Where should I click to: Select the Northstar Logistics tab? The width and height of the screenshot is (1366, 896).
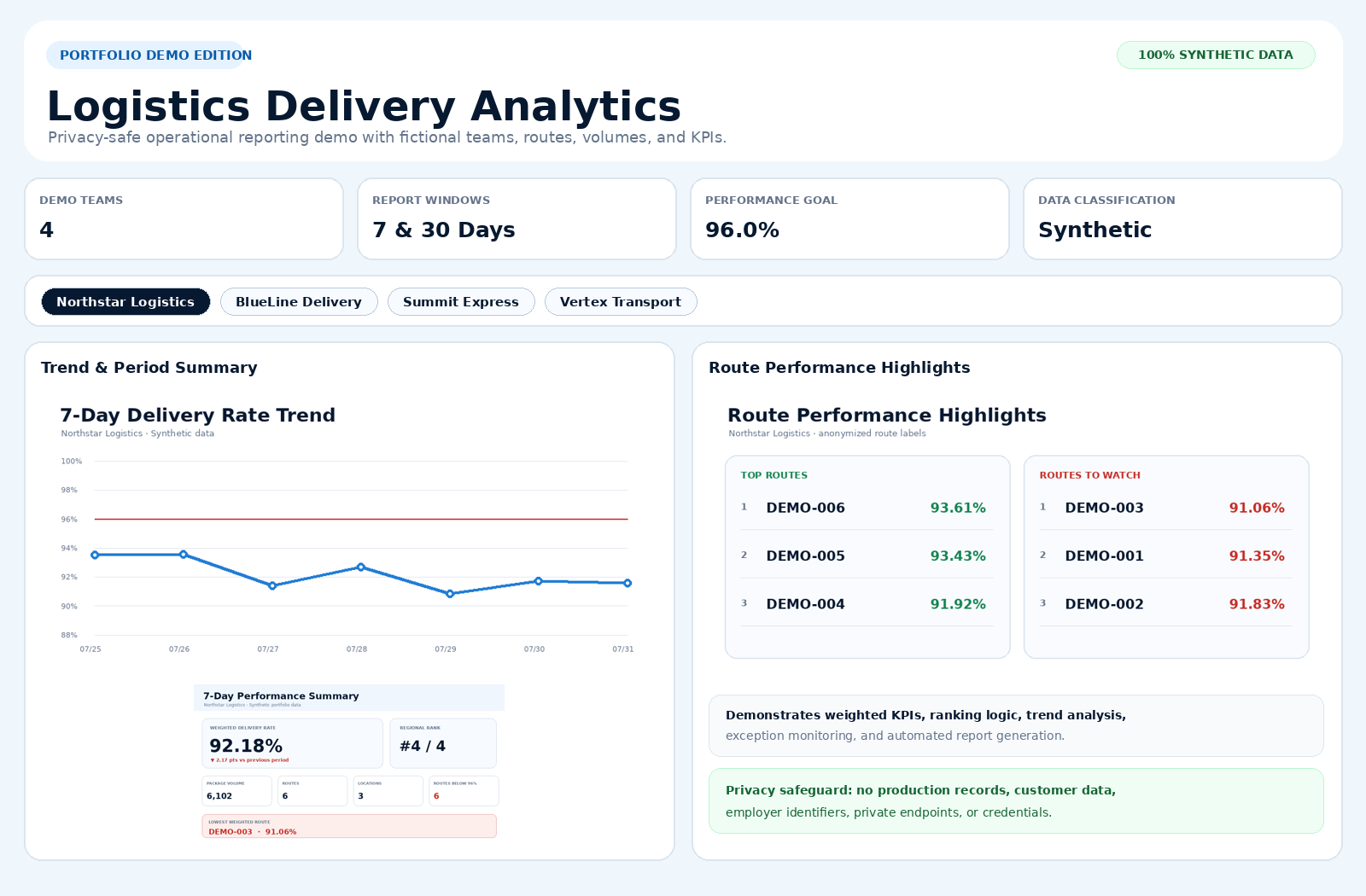pos(126,302)
